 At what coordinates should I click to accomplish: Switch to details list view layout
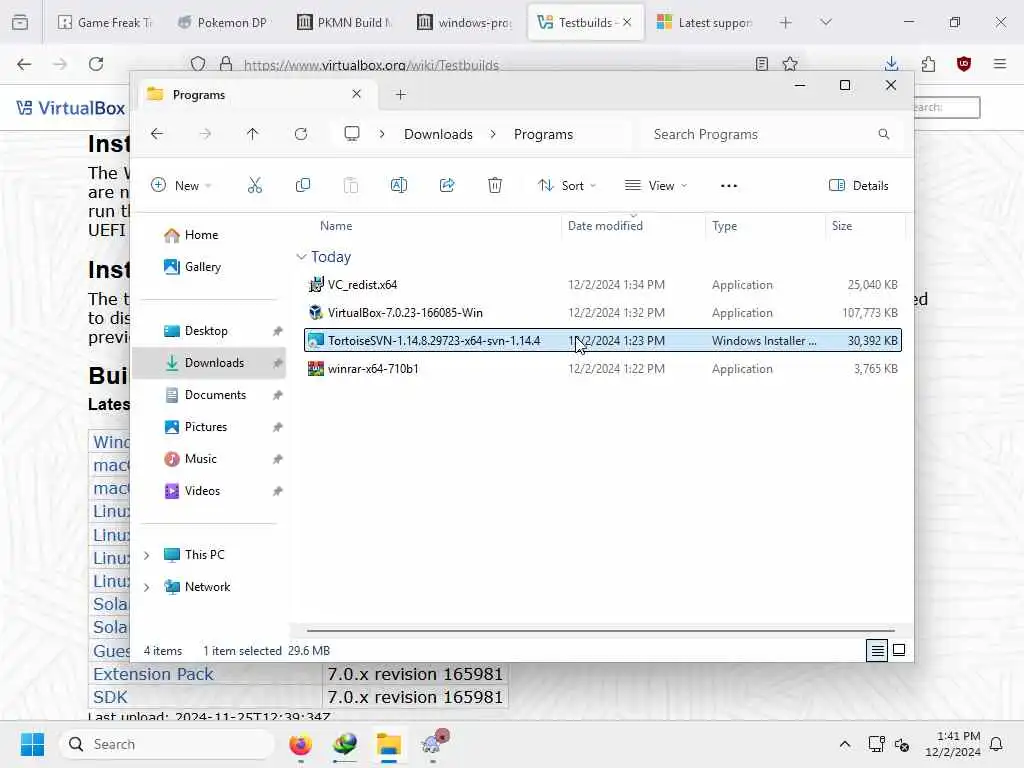(877, 650)
